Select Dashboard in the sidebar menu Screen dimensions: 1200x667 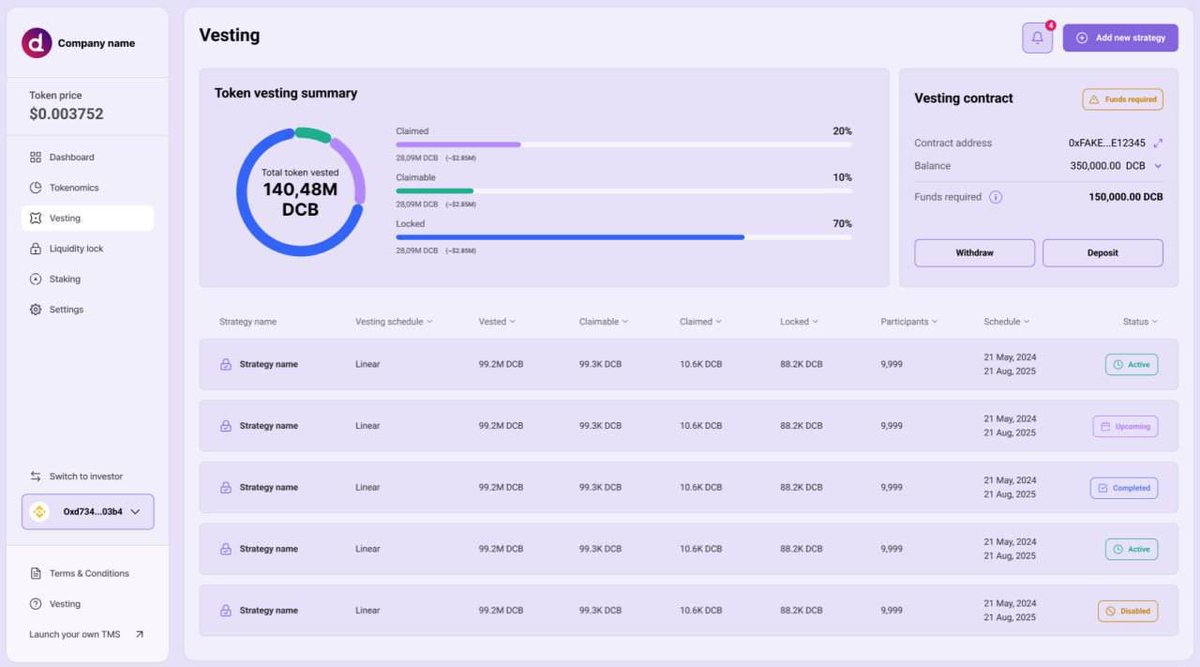(67, 157)
